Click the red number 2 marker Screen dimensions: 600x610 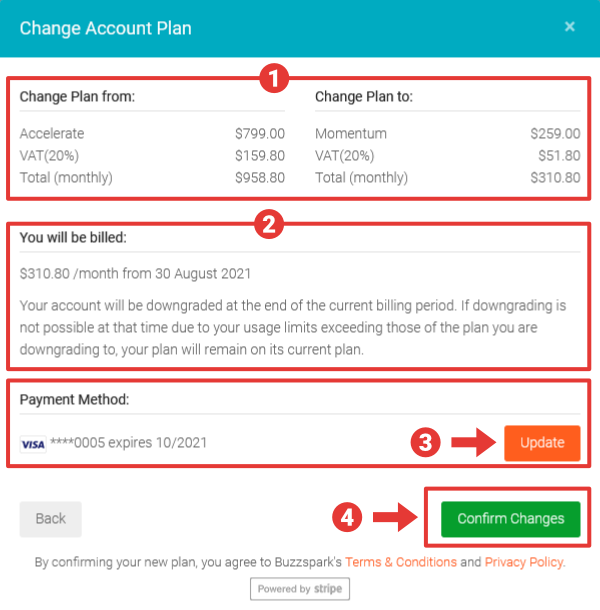[265, 224]
